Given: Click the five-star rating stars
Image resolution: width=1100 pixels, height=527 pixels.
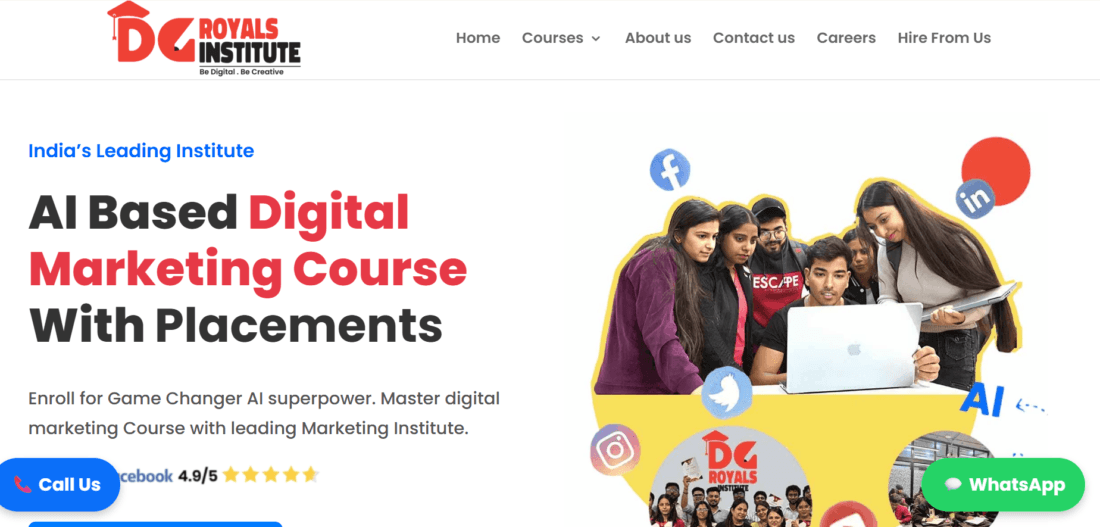Looking at the screenshot, I should point(271,476).
